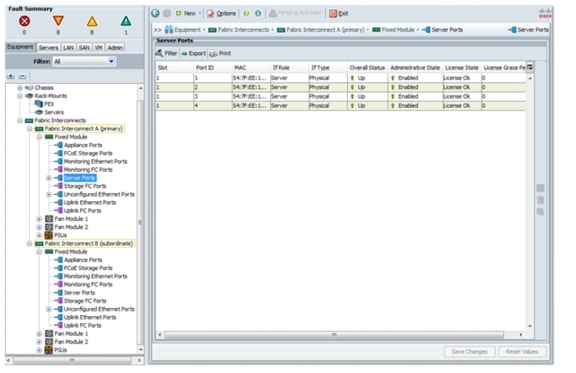Select Appliance Ports under Fabric Interconnect A

83,145
